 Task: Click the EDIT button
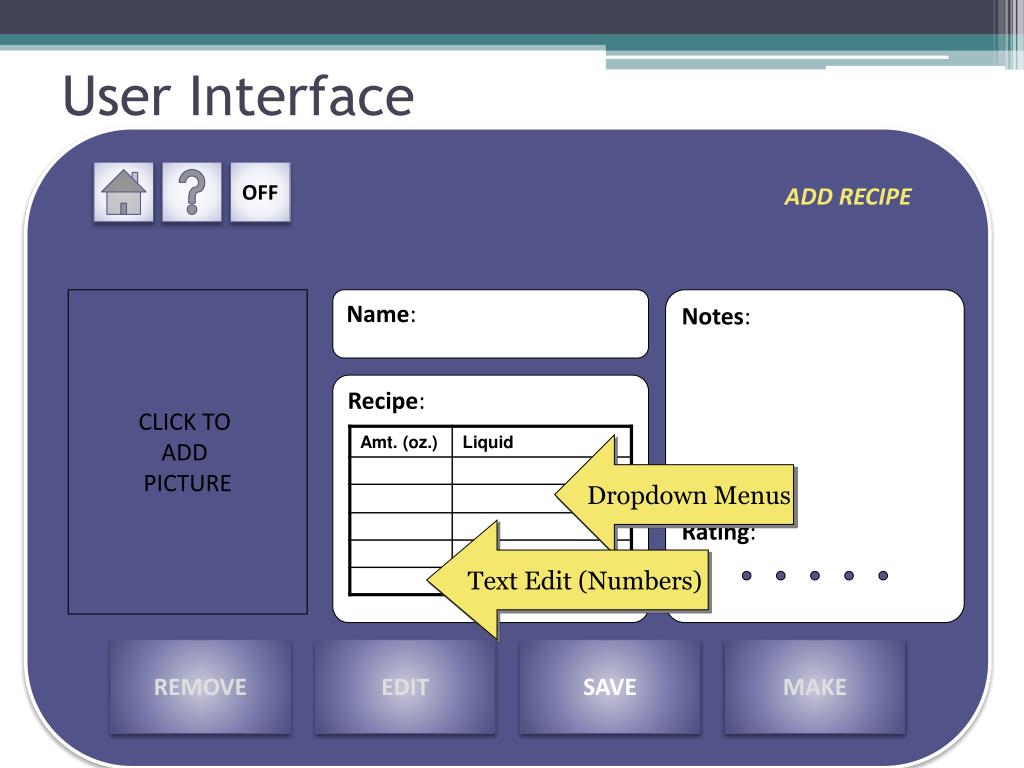tap(405, 687)
